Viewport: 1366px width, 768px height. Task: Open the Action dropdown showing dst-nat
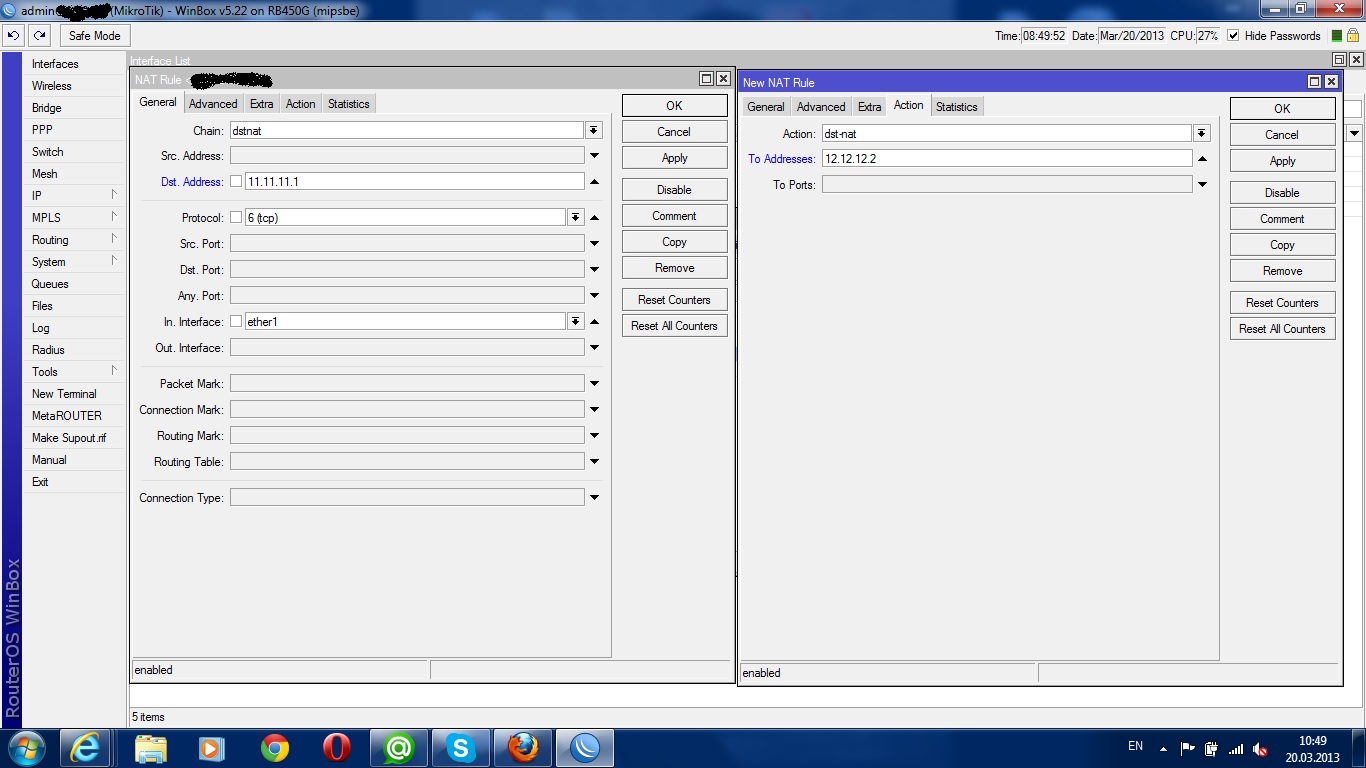point(1202,133)
